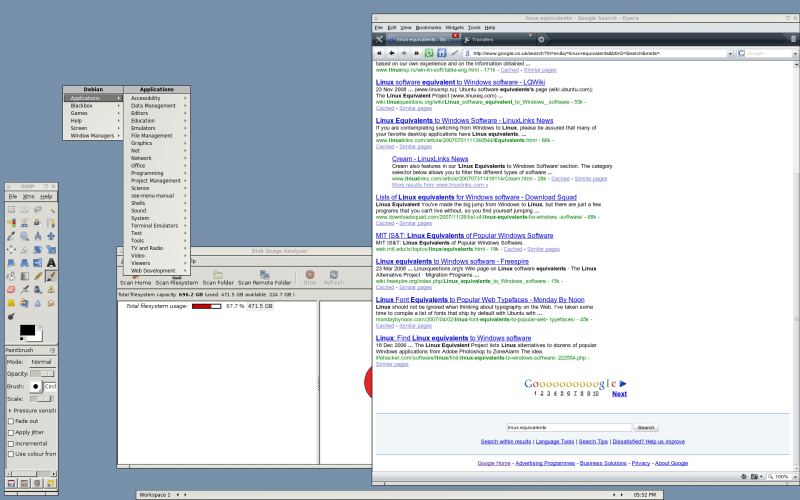
Task: Open Opera's closed tabs trash icon
Action: point(793,39)
